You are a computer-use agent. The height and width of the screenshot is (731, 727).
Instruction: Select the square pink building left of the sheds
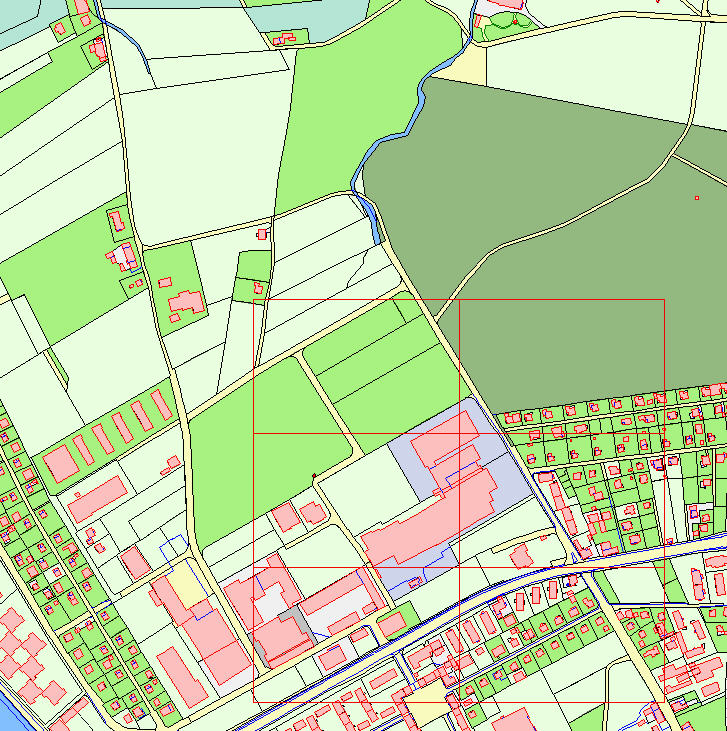[62, 464]
